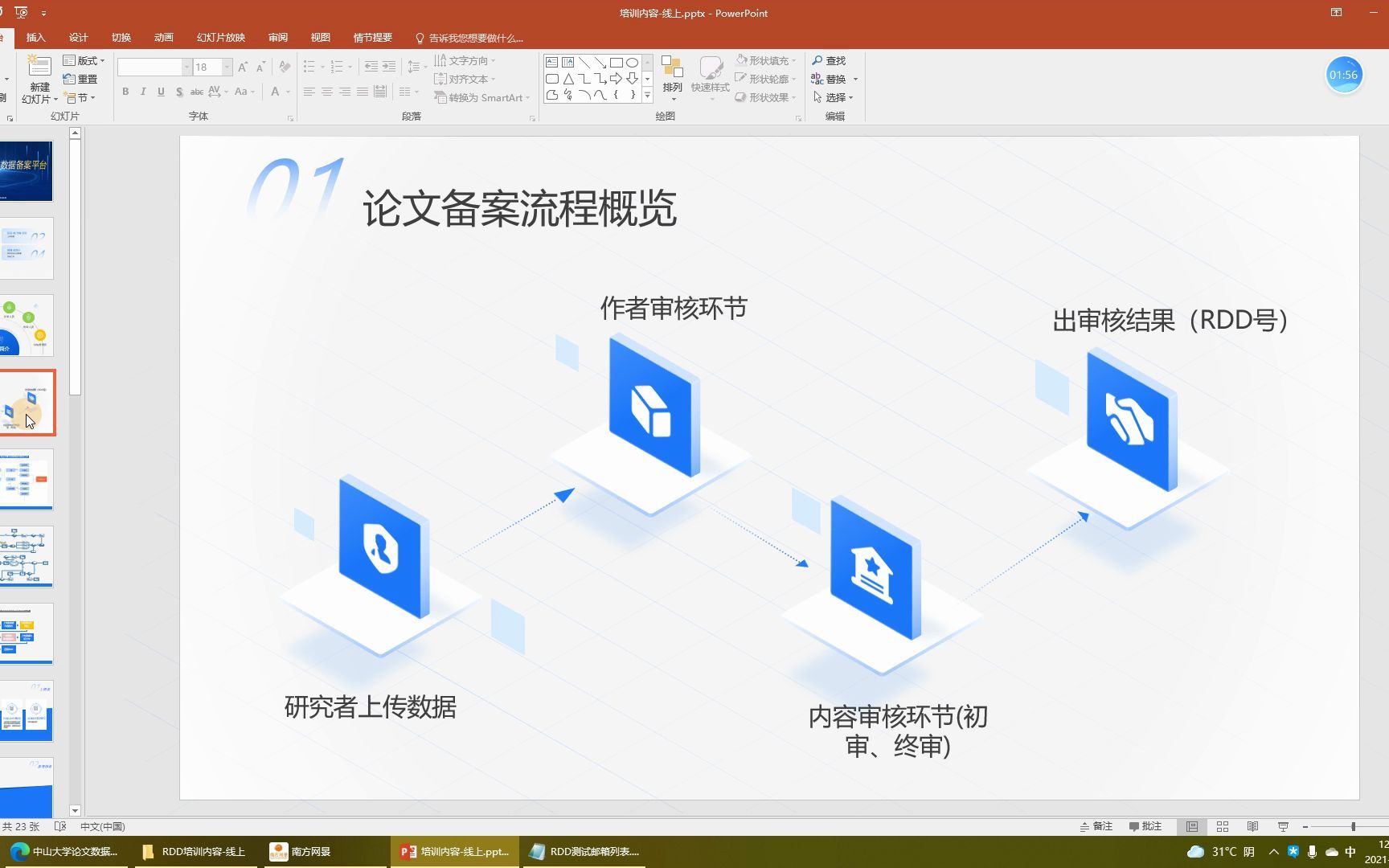Adjust the zoom slider in status bar
This screenshot has width=1389, height=868.
[x=1353, y=826]
